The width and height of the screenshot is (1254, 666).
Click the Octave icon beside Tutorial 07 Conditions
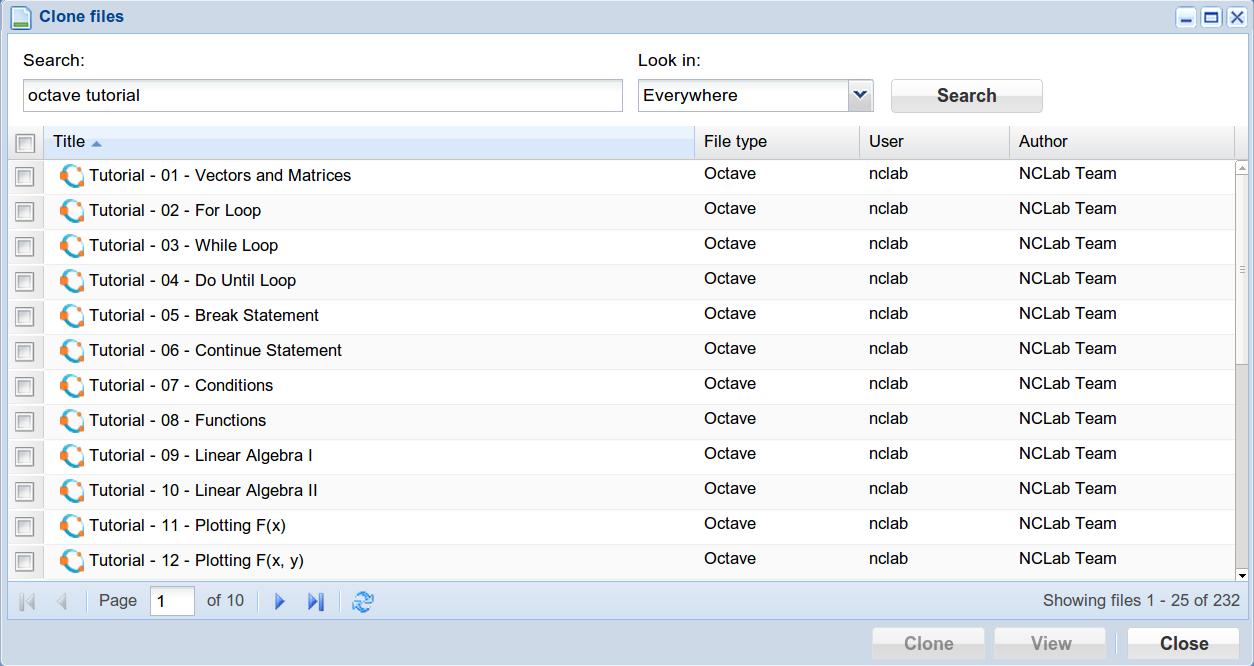(x=72, y=386)
